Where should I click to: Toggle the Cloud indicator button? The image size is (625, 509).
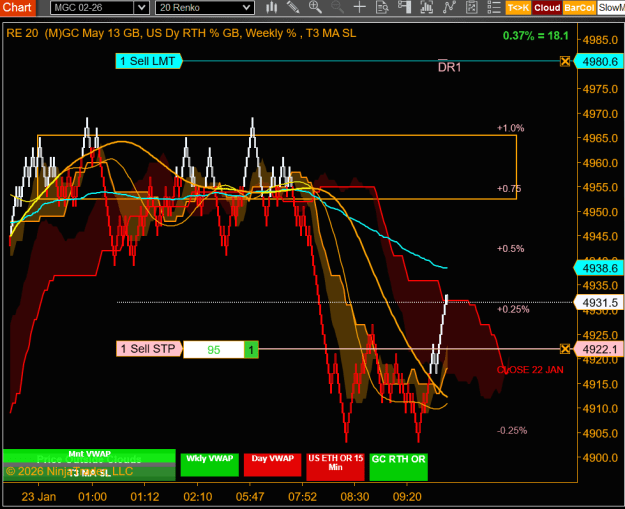point(547,8)
